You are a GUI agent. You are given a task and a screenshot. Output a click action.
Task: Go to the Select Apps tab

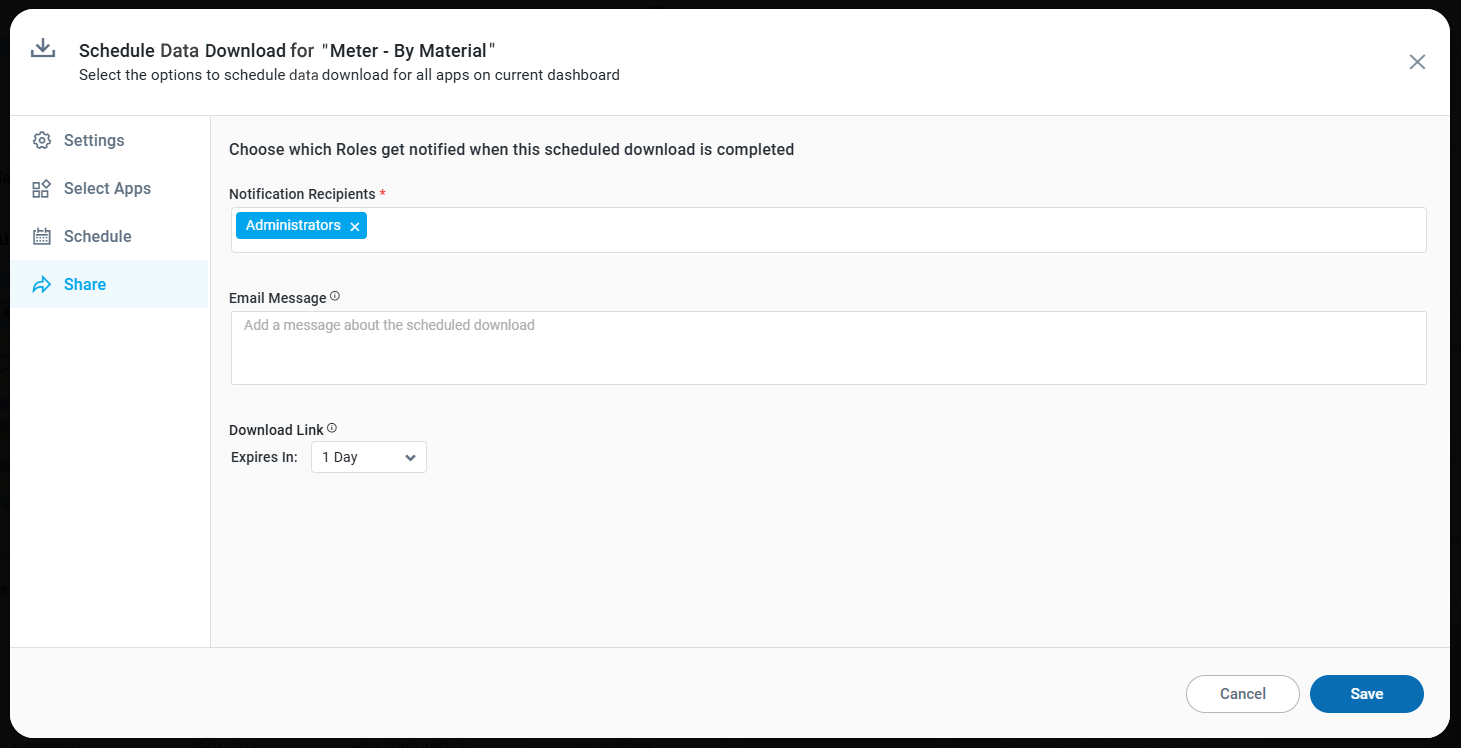coord(107,188)
